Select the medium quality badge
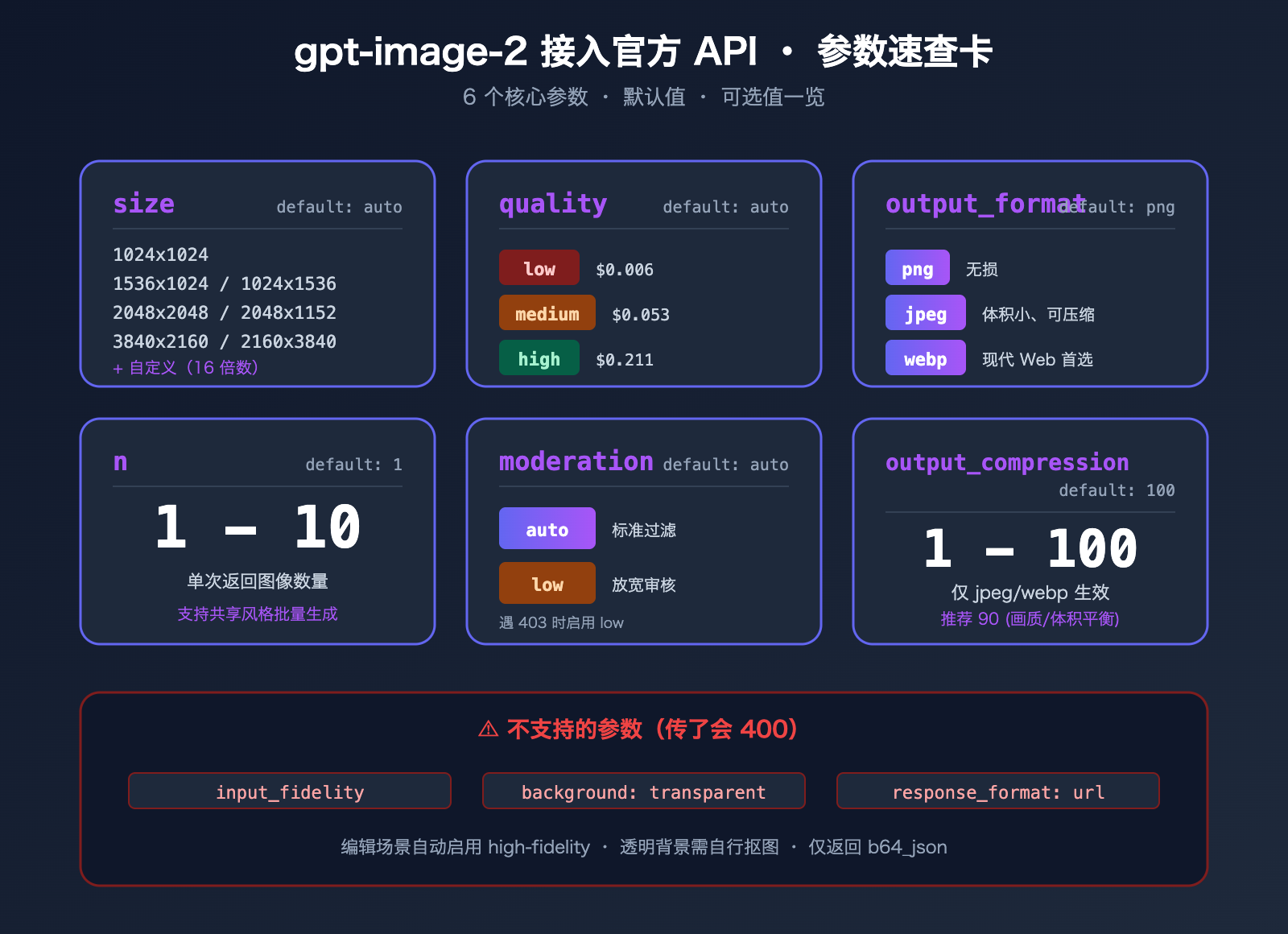The height and width of the screenshot is (934, 1288). 547,314
